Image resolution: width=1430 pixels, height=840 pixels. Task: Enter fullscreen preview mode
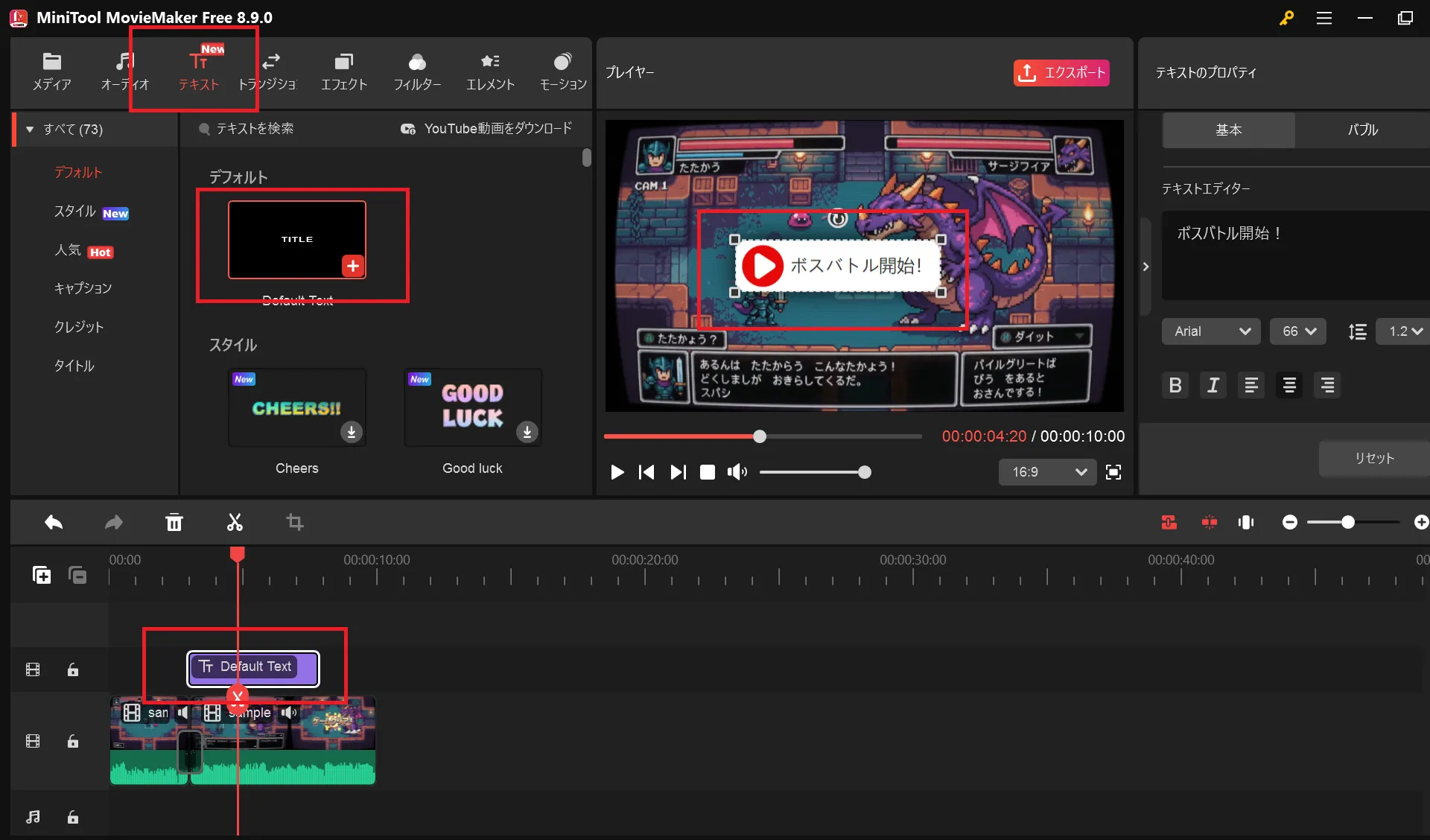click(x=1113, y=472)
